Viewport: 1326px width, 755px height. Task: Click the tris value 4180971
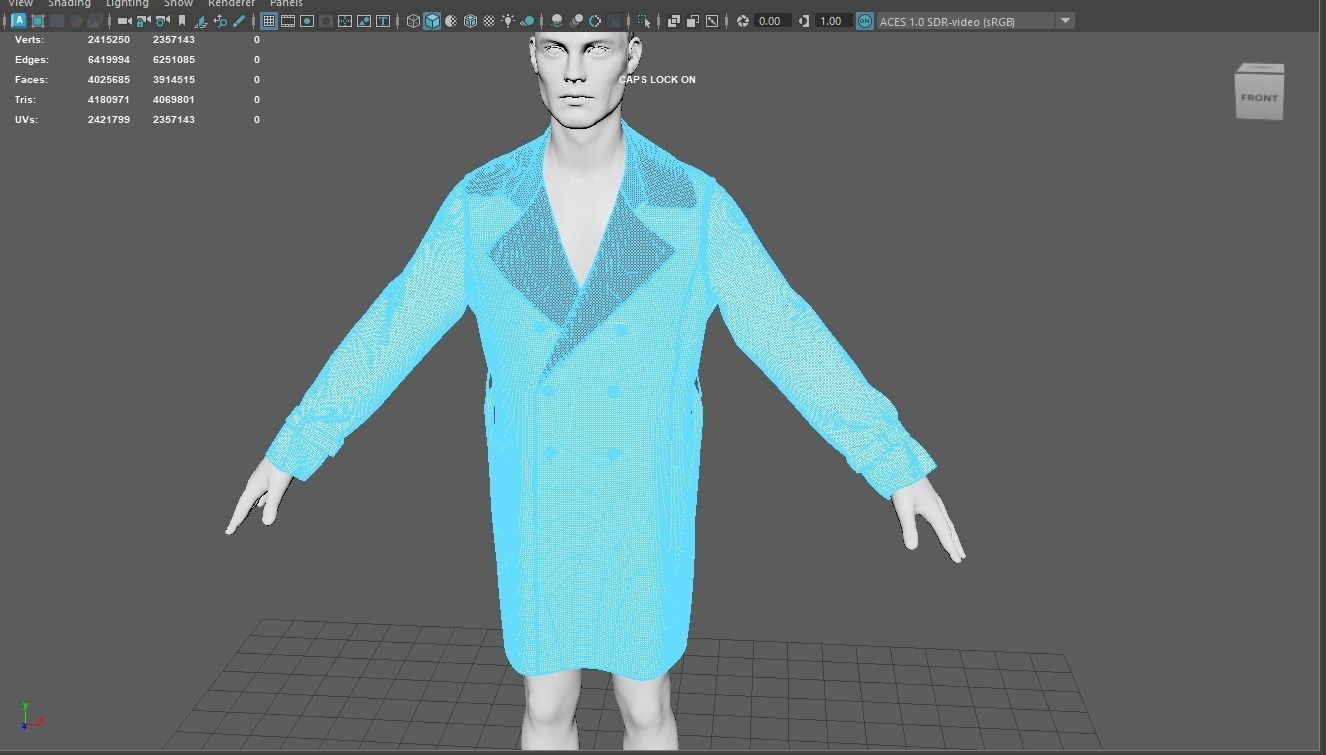(109, 100)
